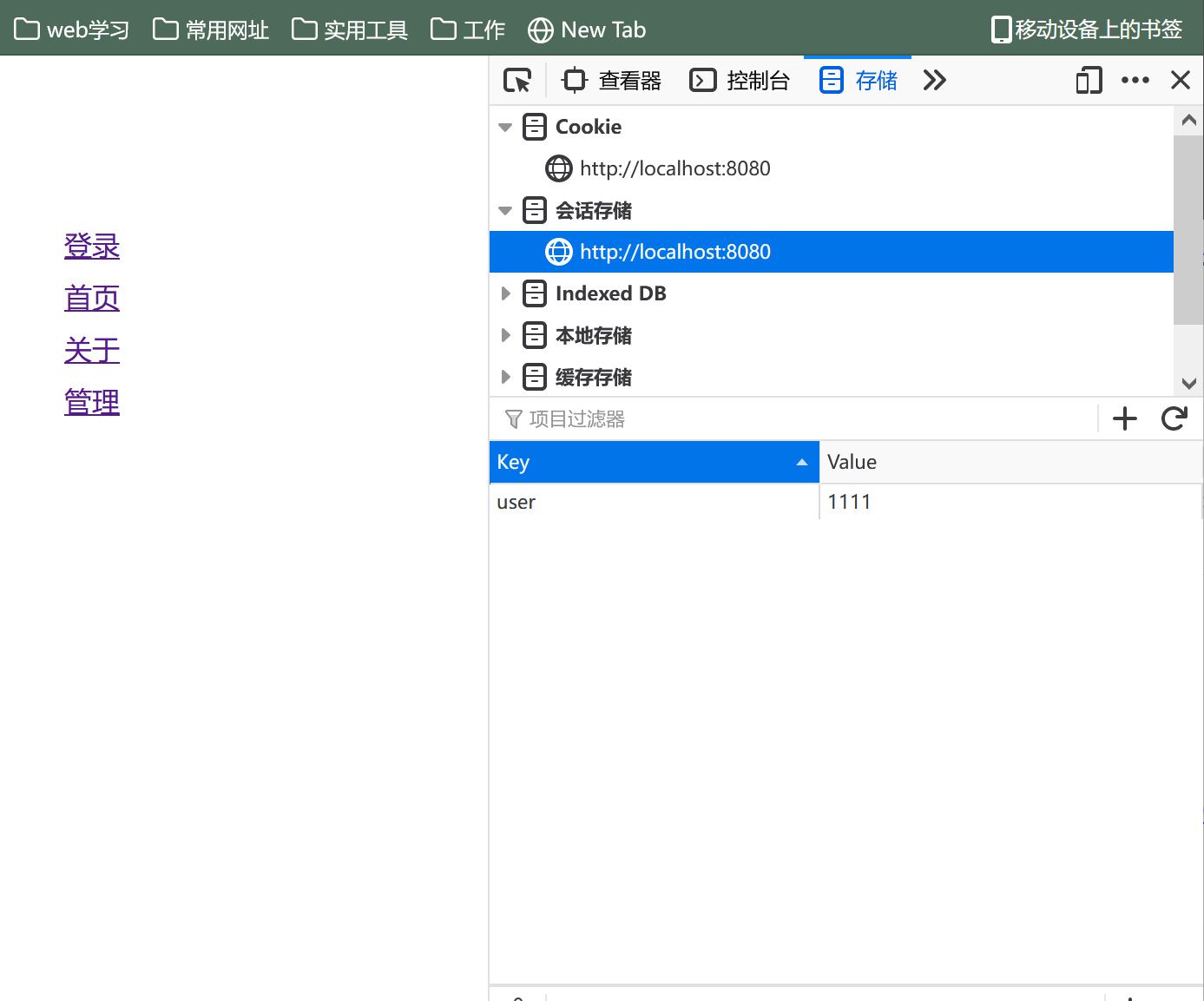The width and height of the screenshot is (1204, 1001).
Task: Click the 本地存储 label
Action: click(594, 335)
